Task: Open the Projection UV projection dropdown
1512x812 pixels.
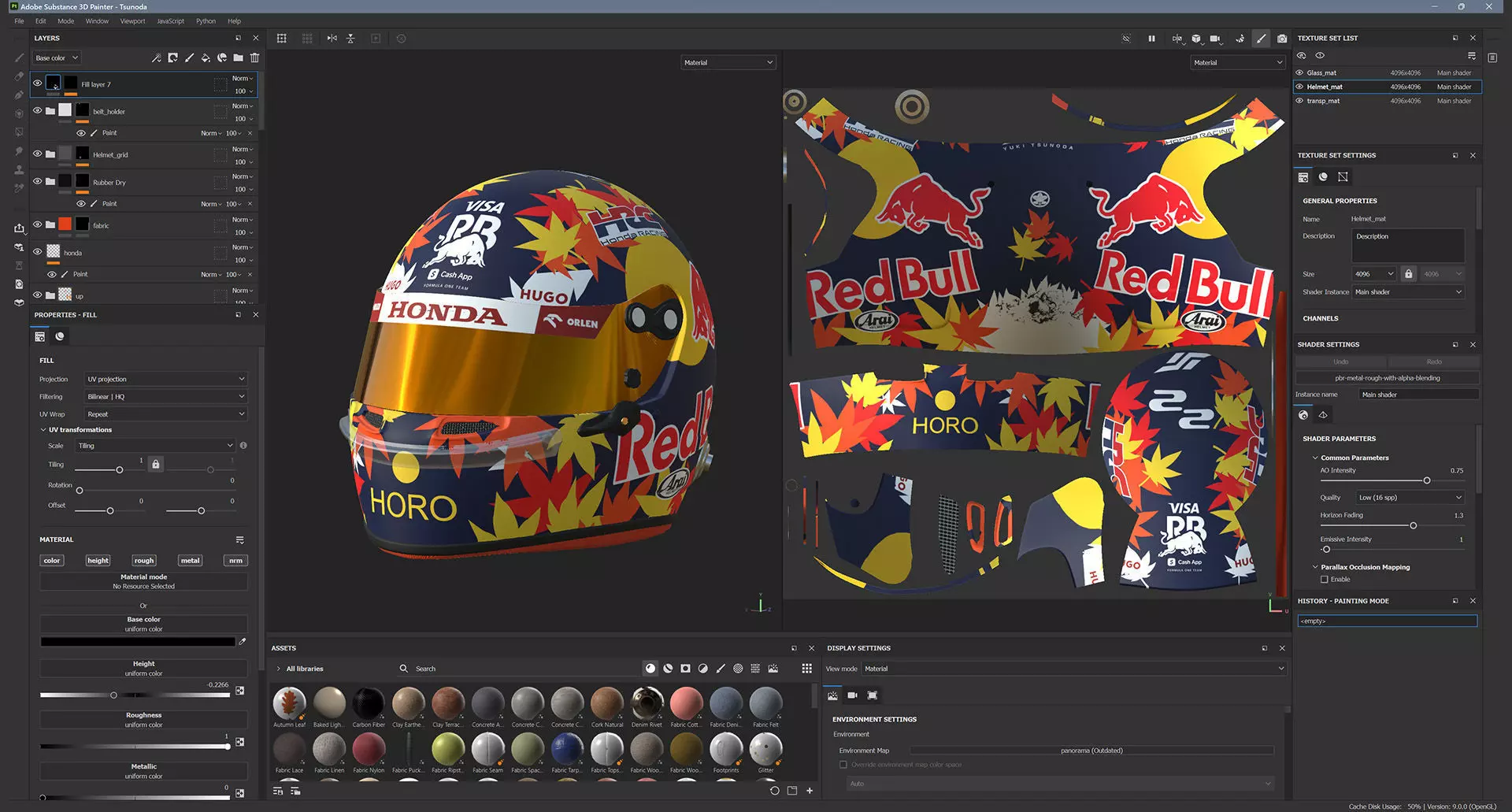Action: [166, 379]
